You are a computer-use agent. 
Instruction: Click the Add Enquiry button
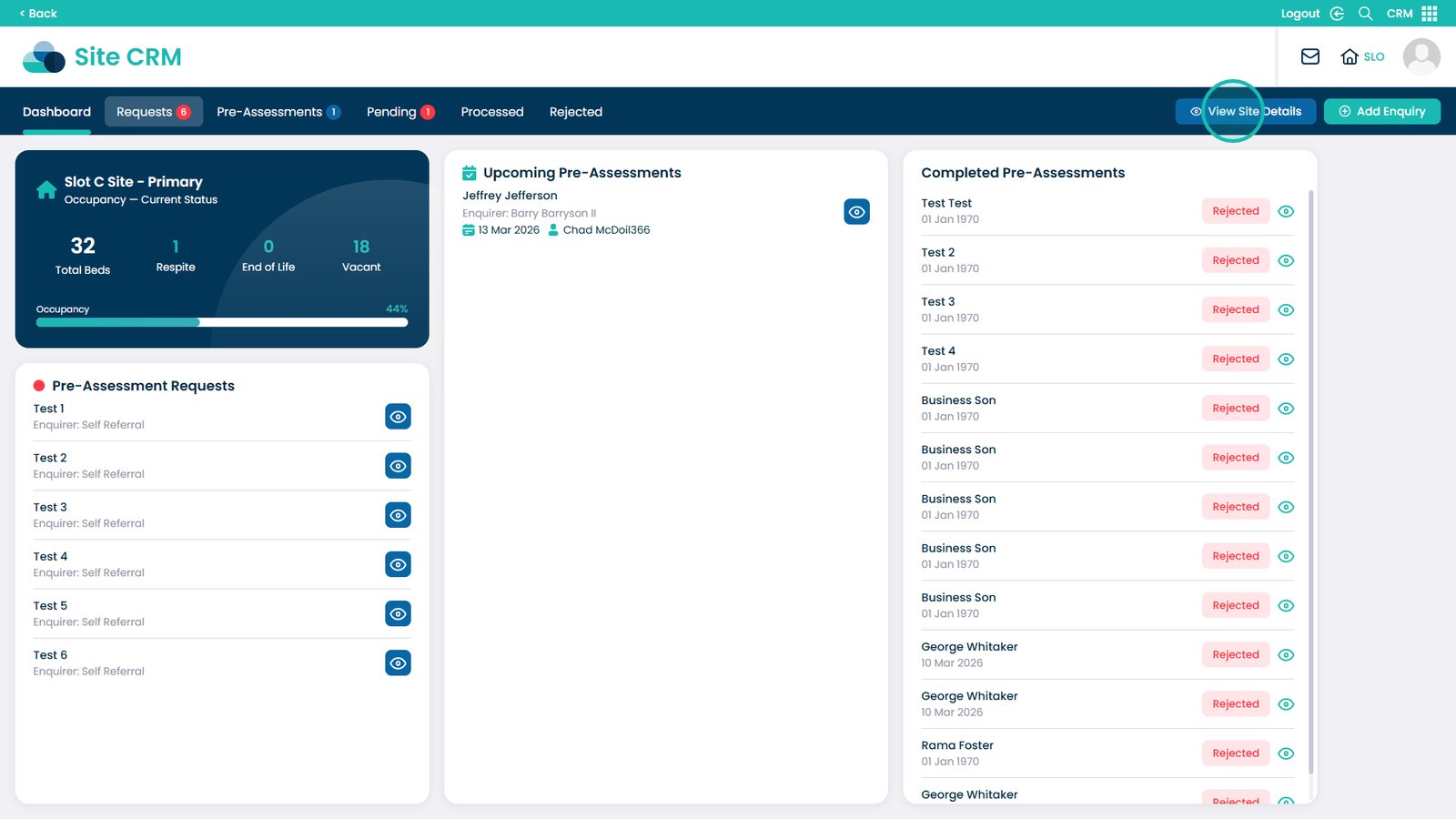[1381, 111]
